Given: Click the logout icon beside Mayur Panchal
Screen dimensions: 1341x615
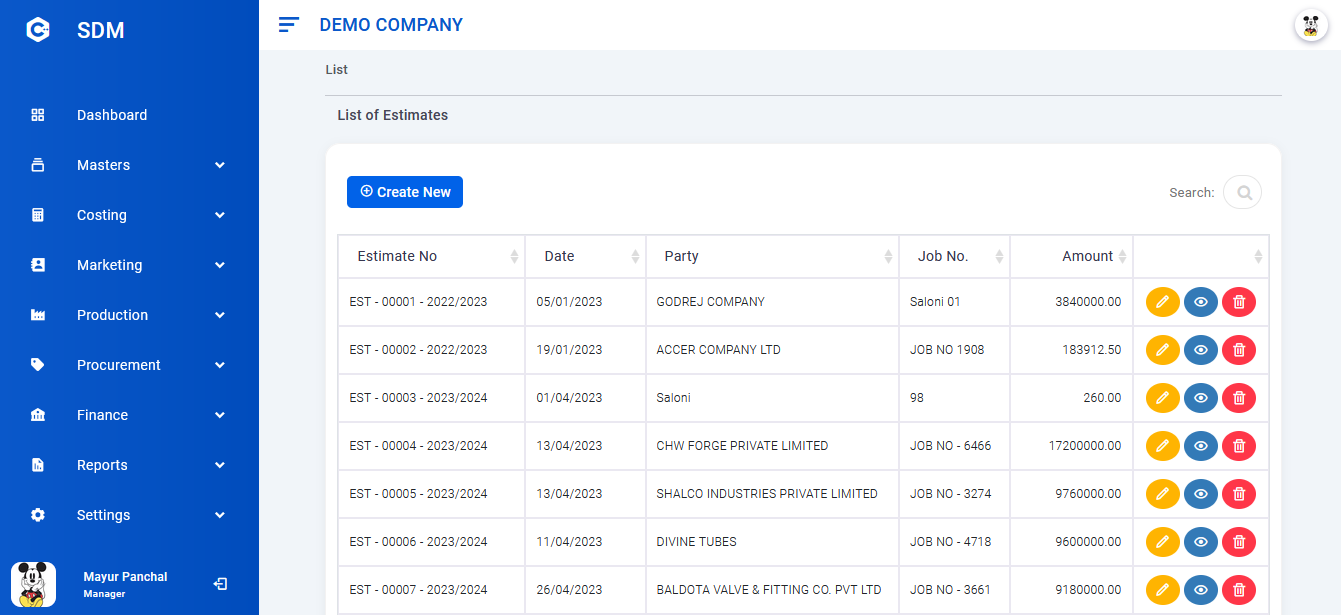Looking at the screenshot, I should 221,584.
